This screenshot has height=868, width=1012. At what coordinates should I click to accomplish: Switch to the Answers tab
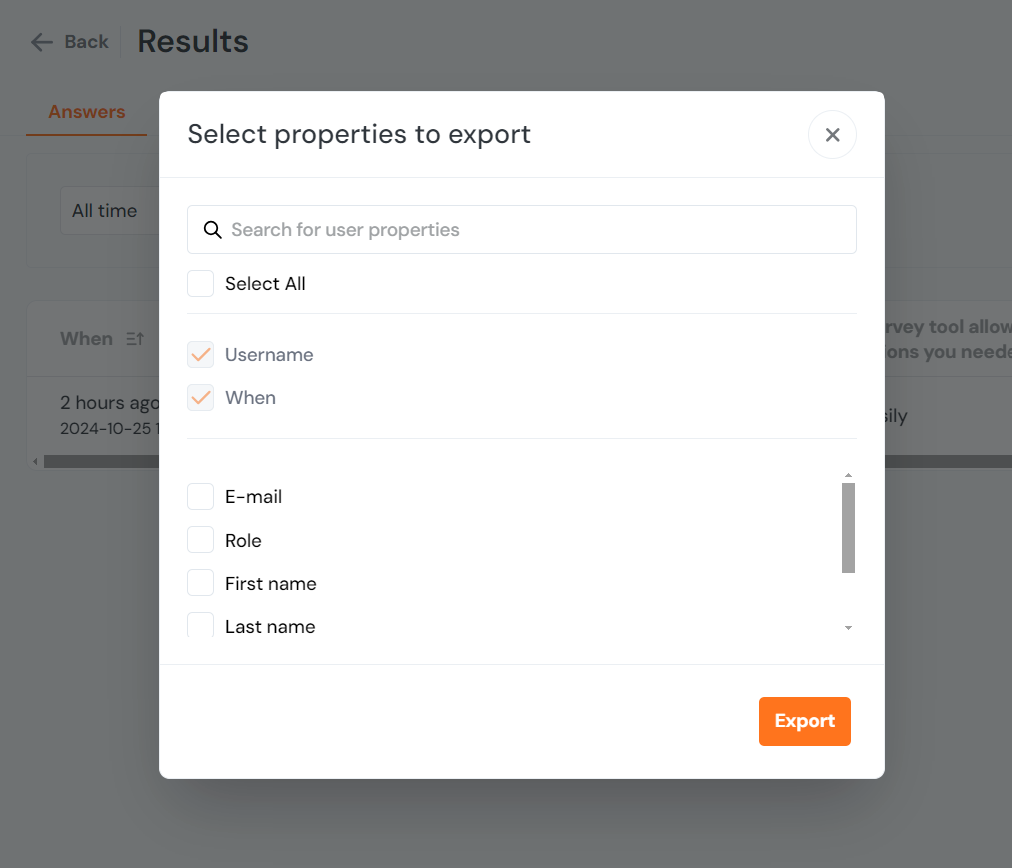click(x=87, y=112)
